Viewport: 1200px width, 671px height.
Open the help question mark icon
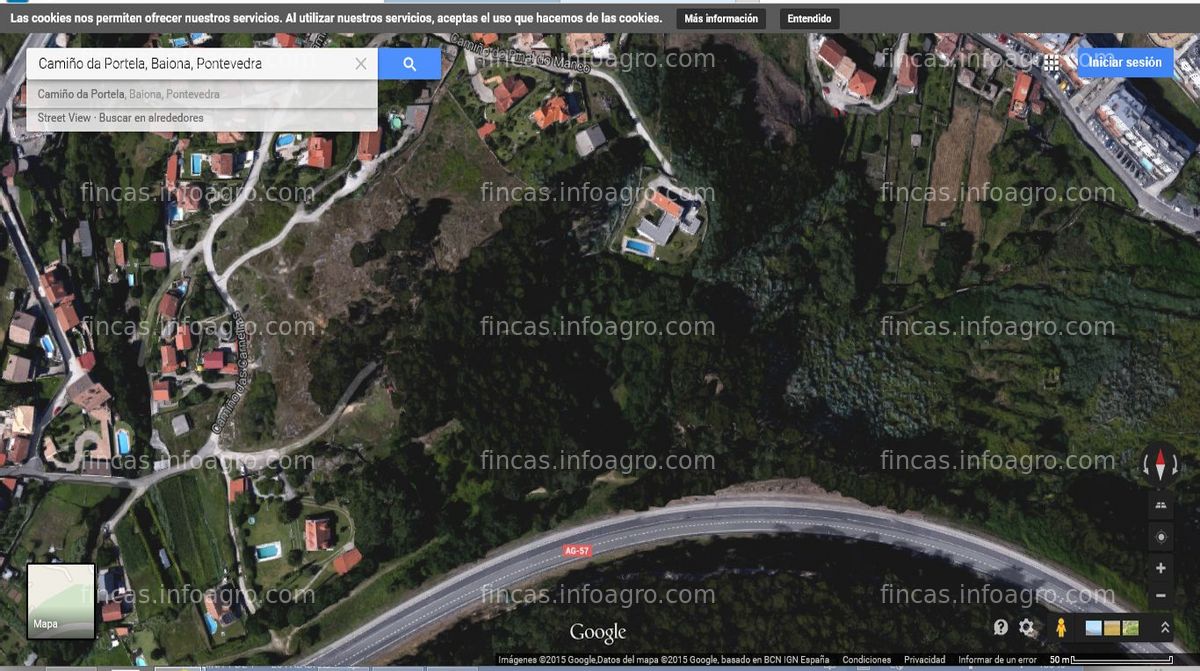point(1001,627)
